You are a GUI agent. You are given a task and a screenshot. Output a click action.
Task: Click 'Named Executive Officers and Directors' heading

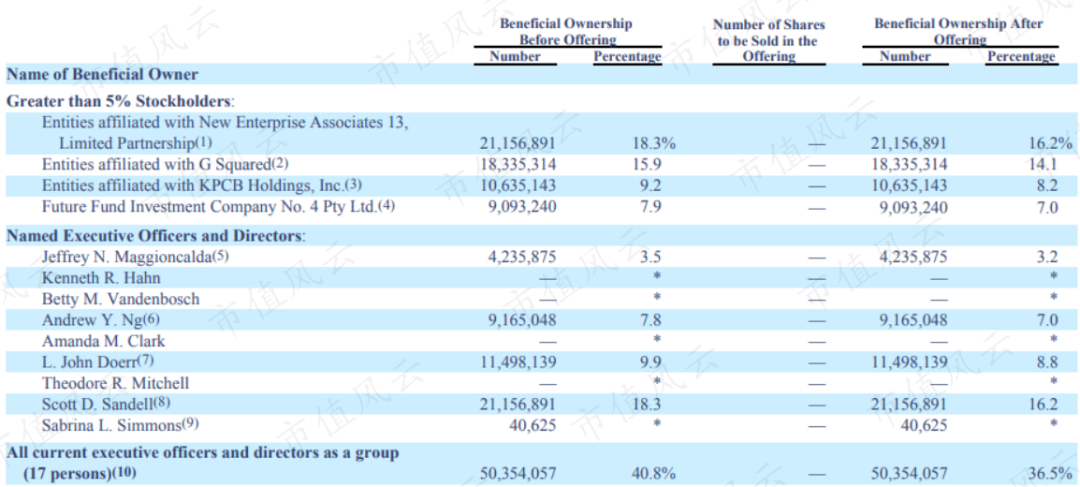click(x=156, y=236)
